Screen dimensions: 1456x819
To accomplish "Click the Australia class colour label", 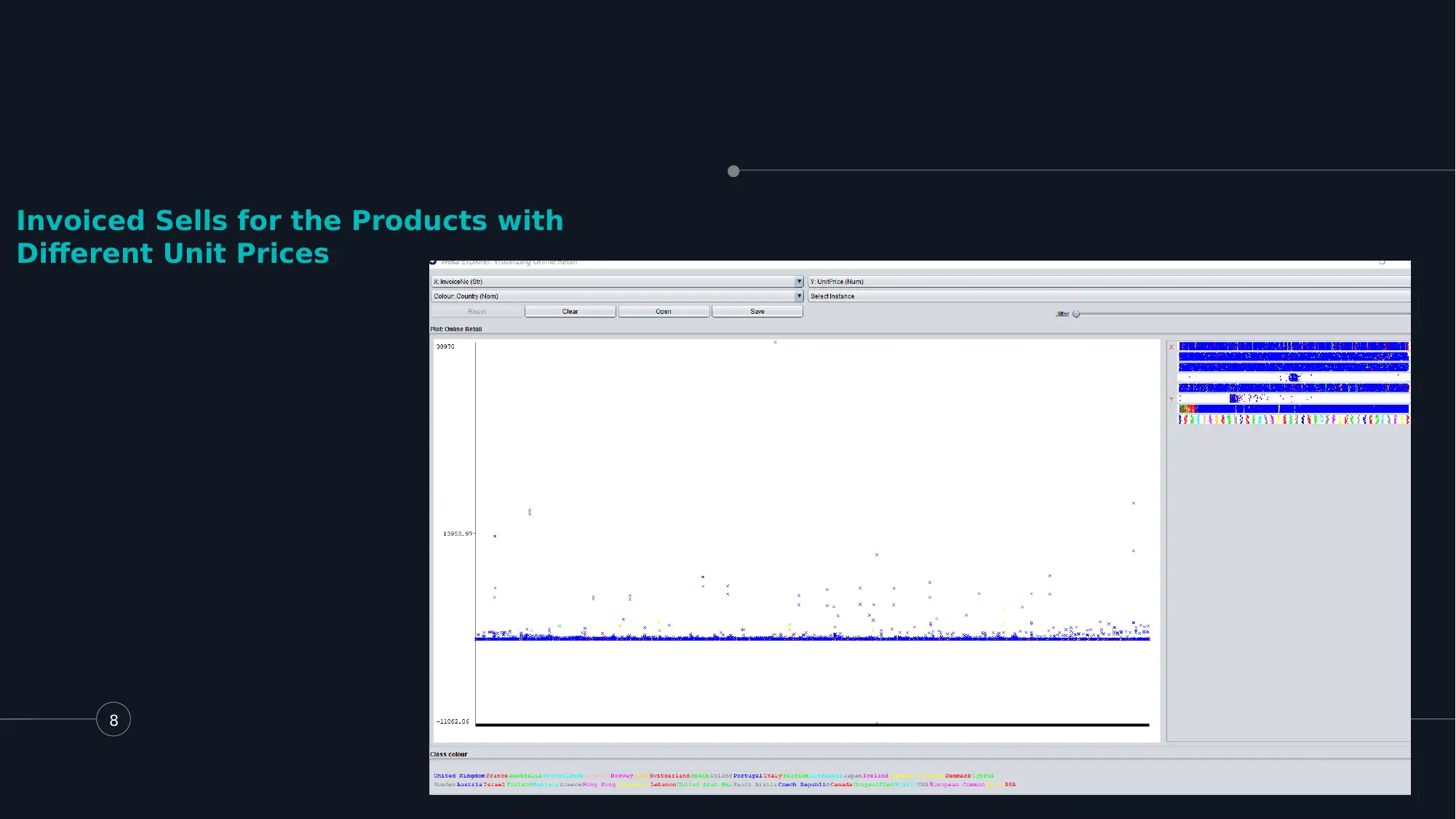I will [x=525, y=775].
